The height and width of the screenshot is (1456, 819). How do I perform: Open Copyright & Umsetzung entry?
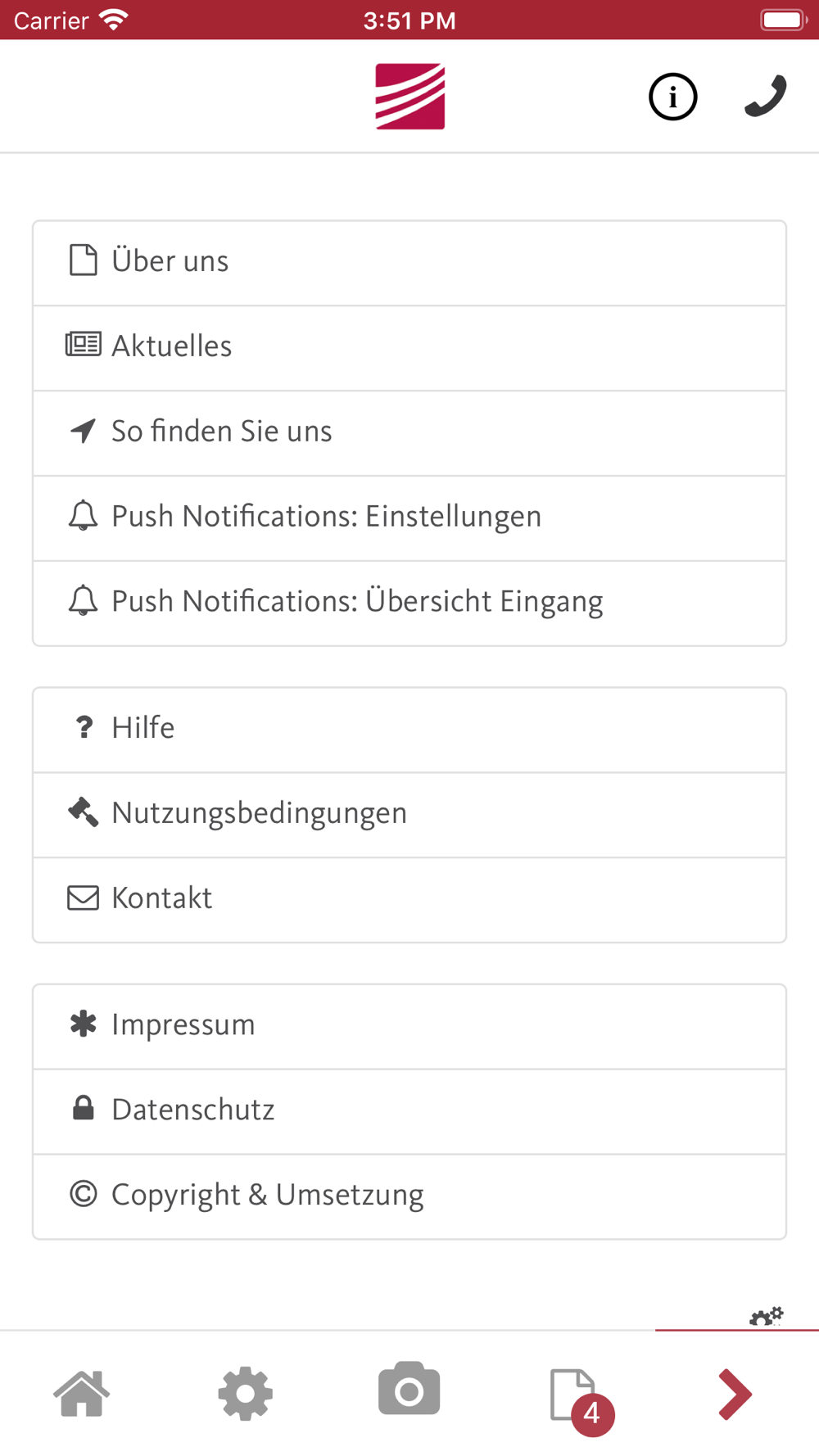pos(409,1196)
